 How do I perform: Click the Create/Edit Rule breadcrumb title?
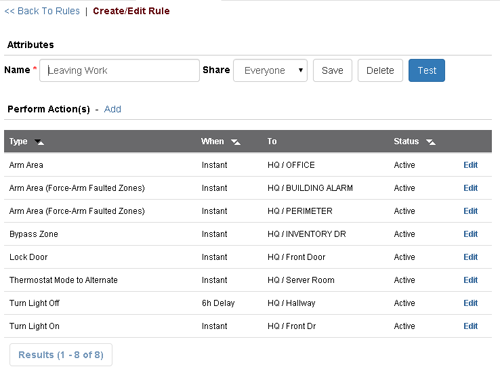point(131,11)
